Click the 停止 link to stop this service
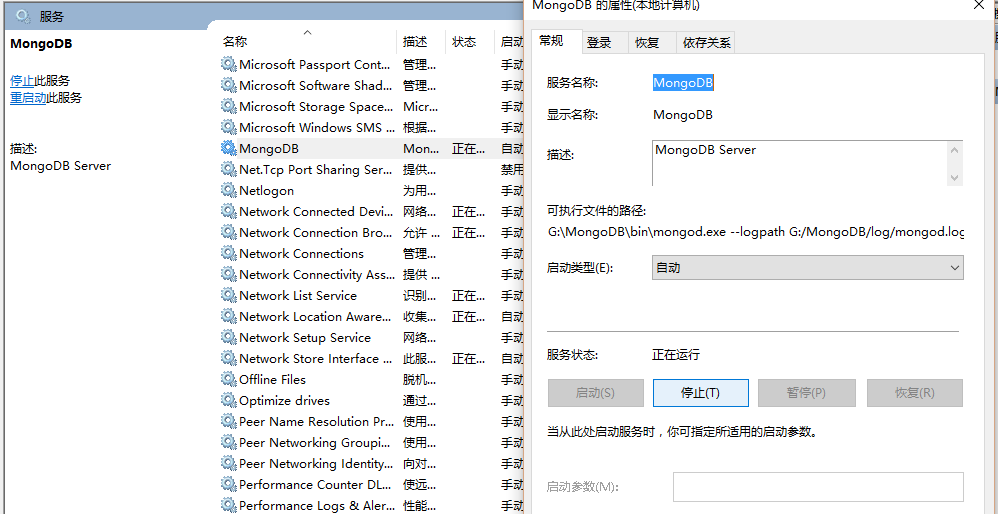998x514 pixels. tap(22, 81)
